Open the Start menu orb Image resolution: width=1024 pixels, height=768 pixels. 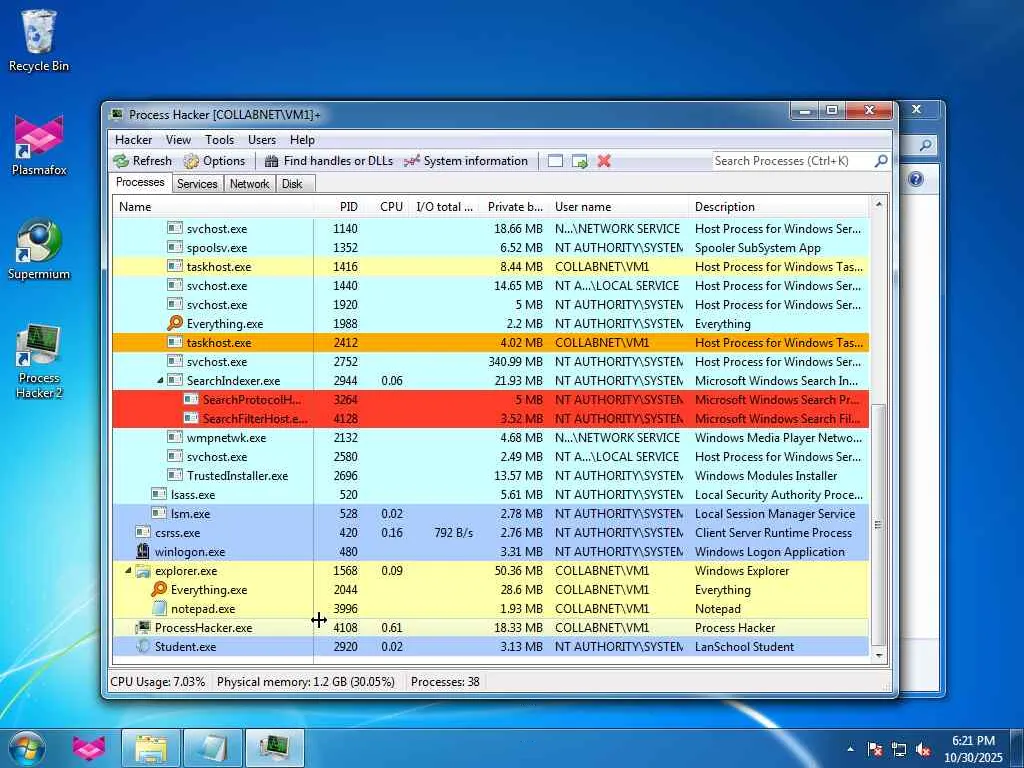27,748
